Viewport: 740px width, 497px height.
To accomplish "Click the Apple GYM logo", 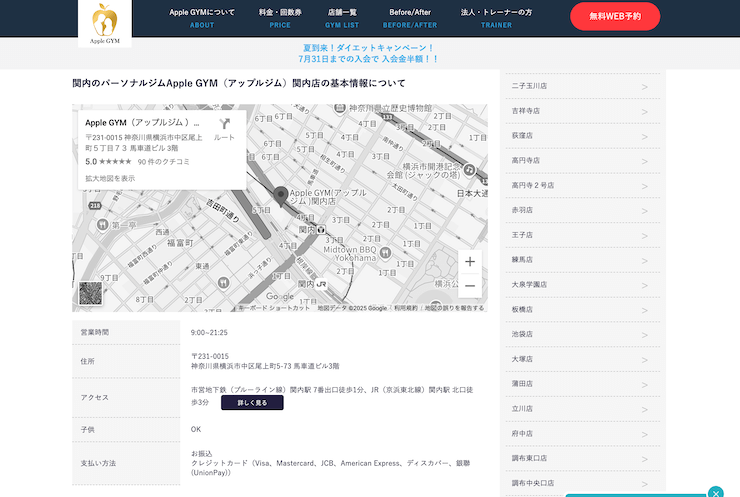I will click(x=105, y=23).
